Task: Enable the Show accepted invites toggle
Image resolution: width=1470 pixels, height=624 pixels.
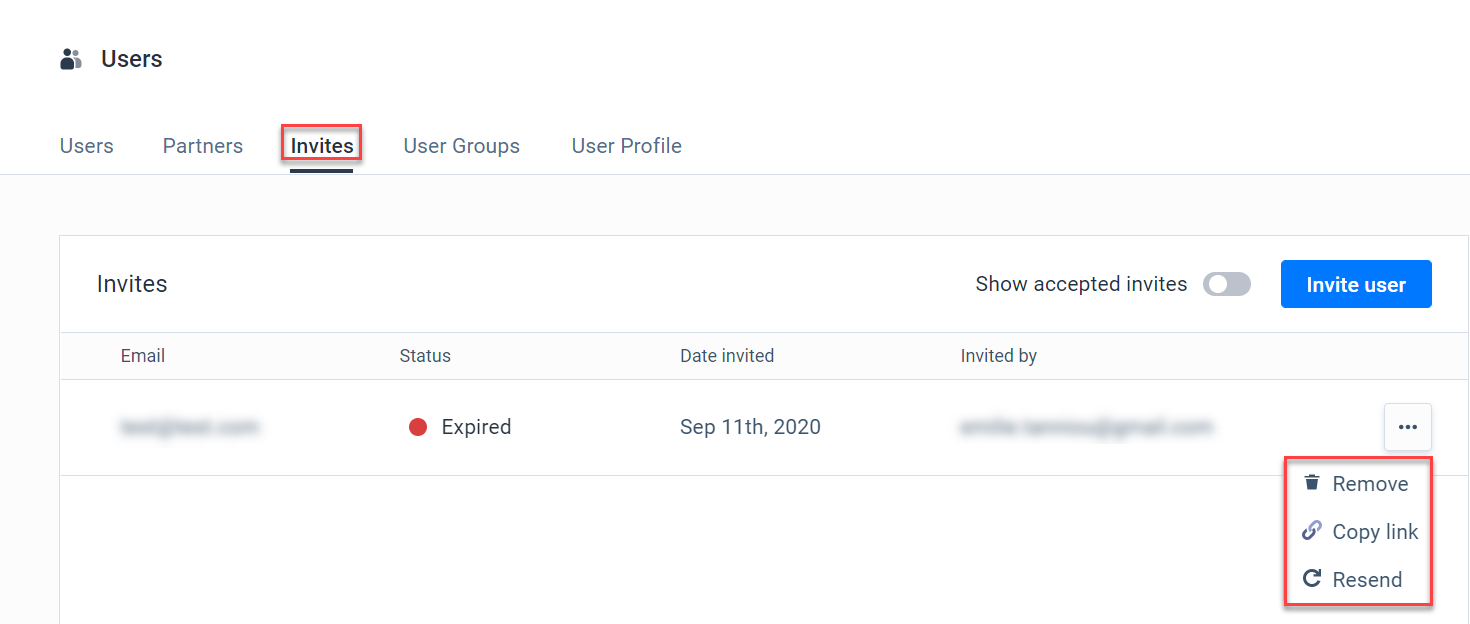Action: tap(1227, 284)
